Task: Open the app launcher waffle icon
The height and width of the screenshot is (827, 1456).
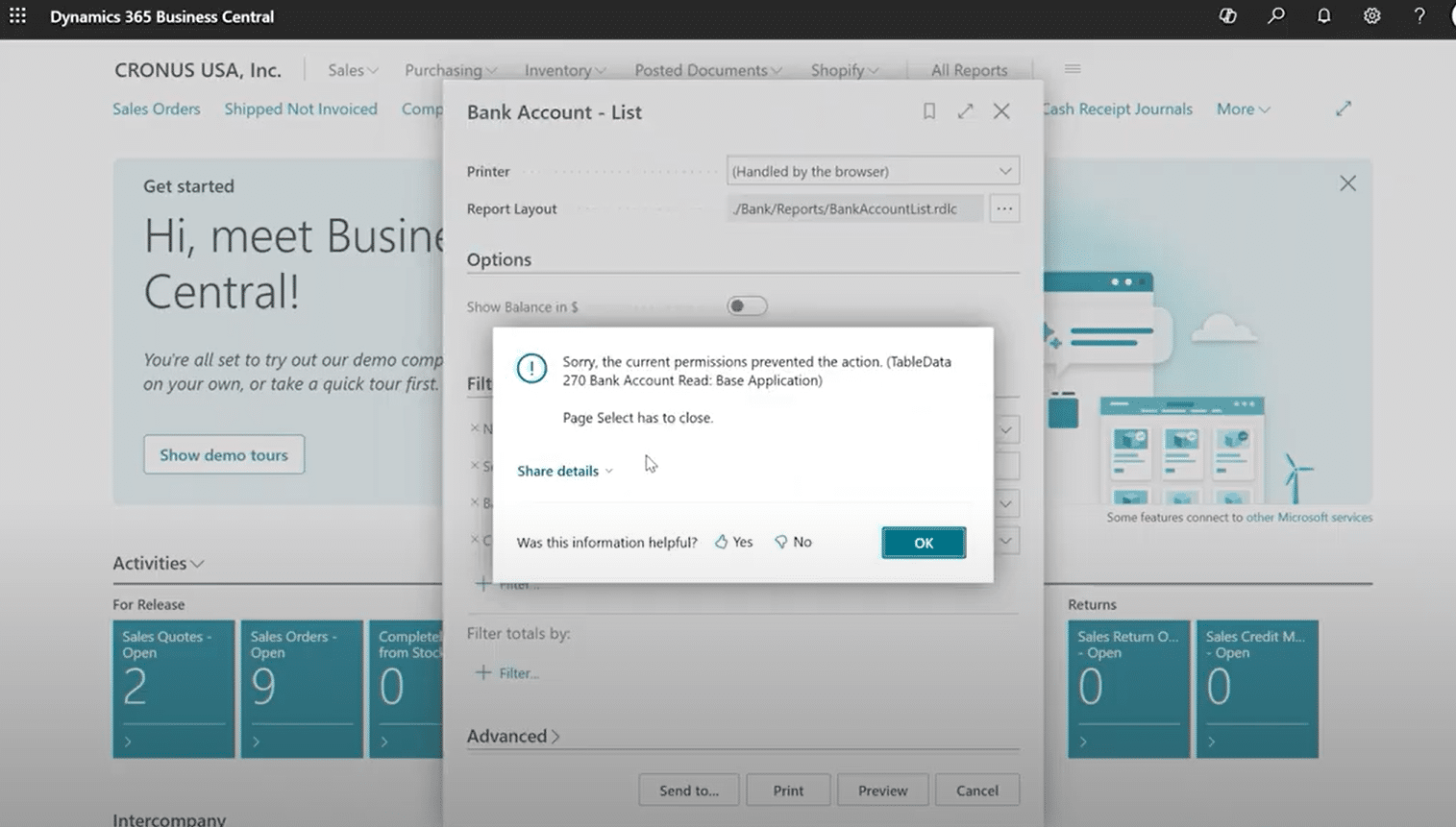Action: pos(17,16)
